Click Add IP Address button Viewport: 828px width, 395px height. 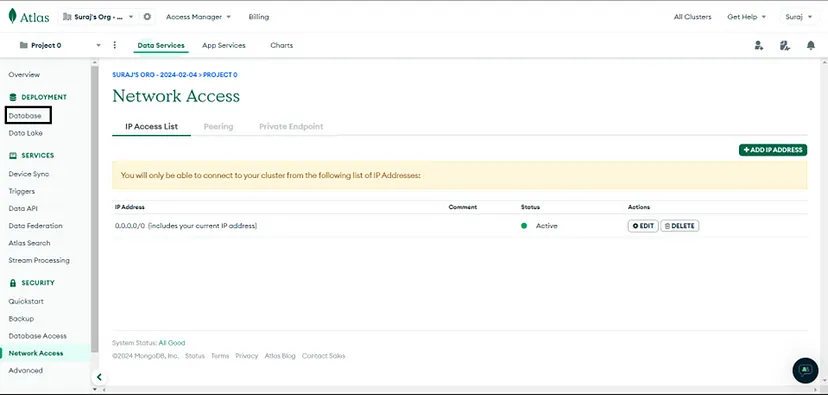pos(773,150)
